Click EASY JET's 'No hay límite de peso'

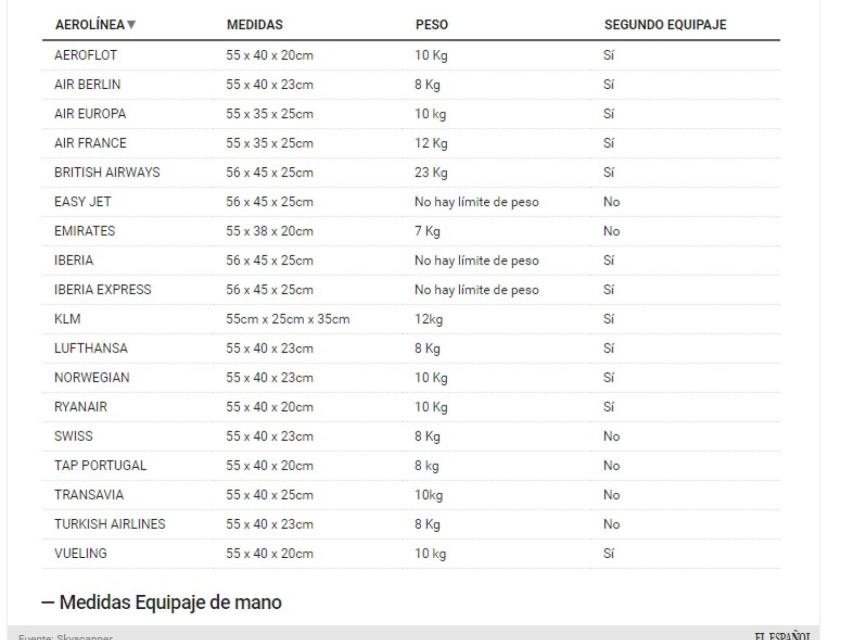(476, 201)
